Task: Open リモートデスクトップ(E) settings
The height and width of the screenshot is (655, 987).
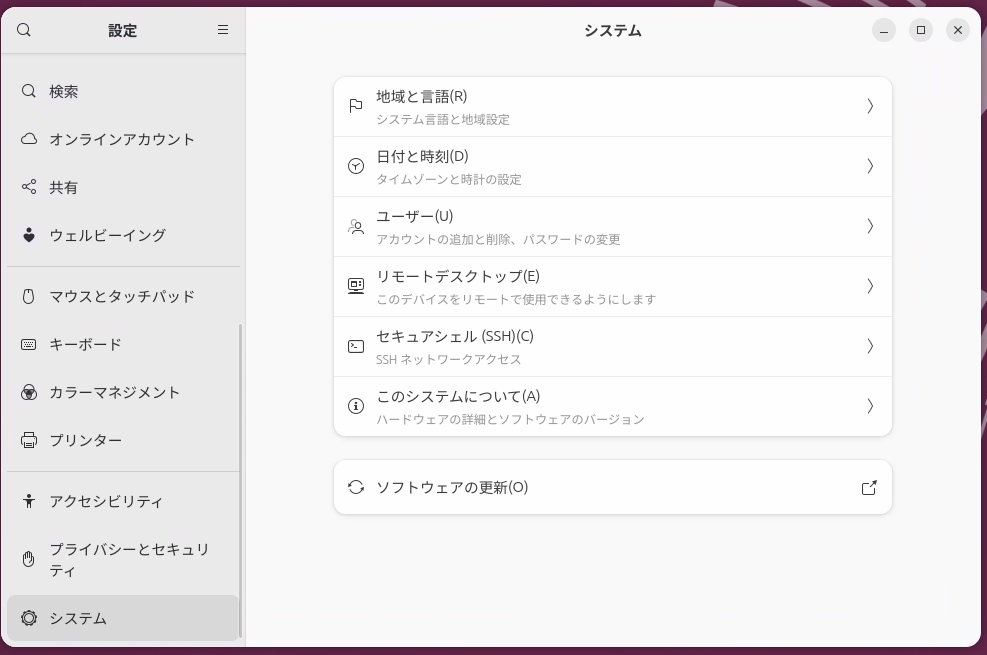Action: click(x=612, y=286)
